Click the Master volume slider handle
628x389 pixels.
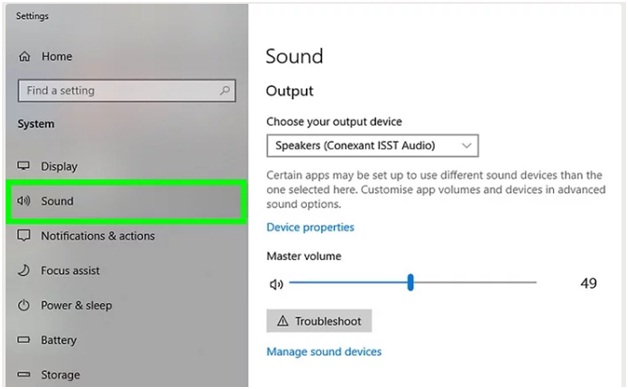(x=410, y=282)
